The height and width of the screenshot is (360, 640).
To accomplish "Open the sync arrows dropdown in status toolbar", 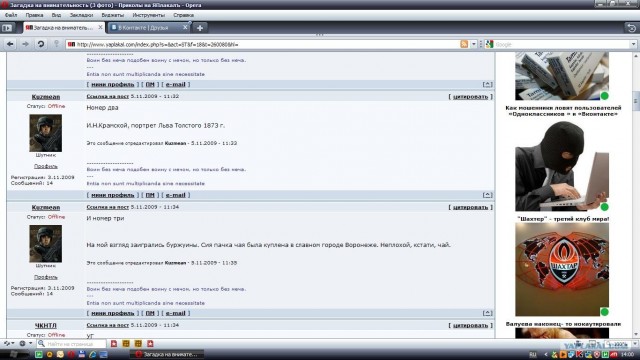I will tap(9, 344).
